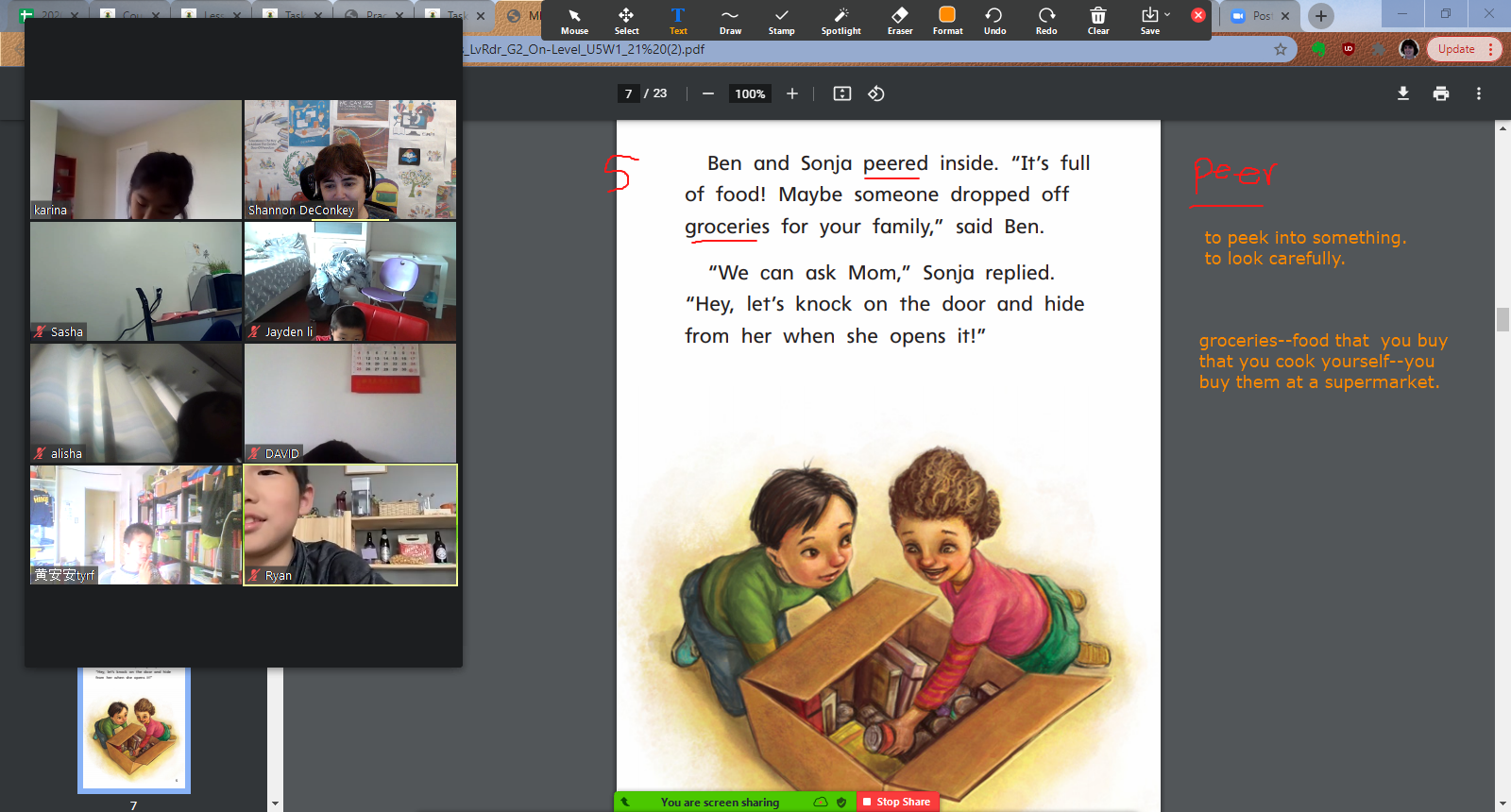Edit the 100% zoom level field
Screen dimensions: 1511x812
(x=750, y=93)
